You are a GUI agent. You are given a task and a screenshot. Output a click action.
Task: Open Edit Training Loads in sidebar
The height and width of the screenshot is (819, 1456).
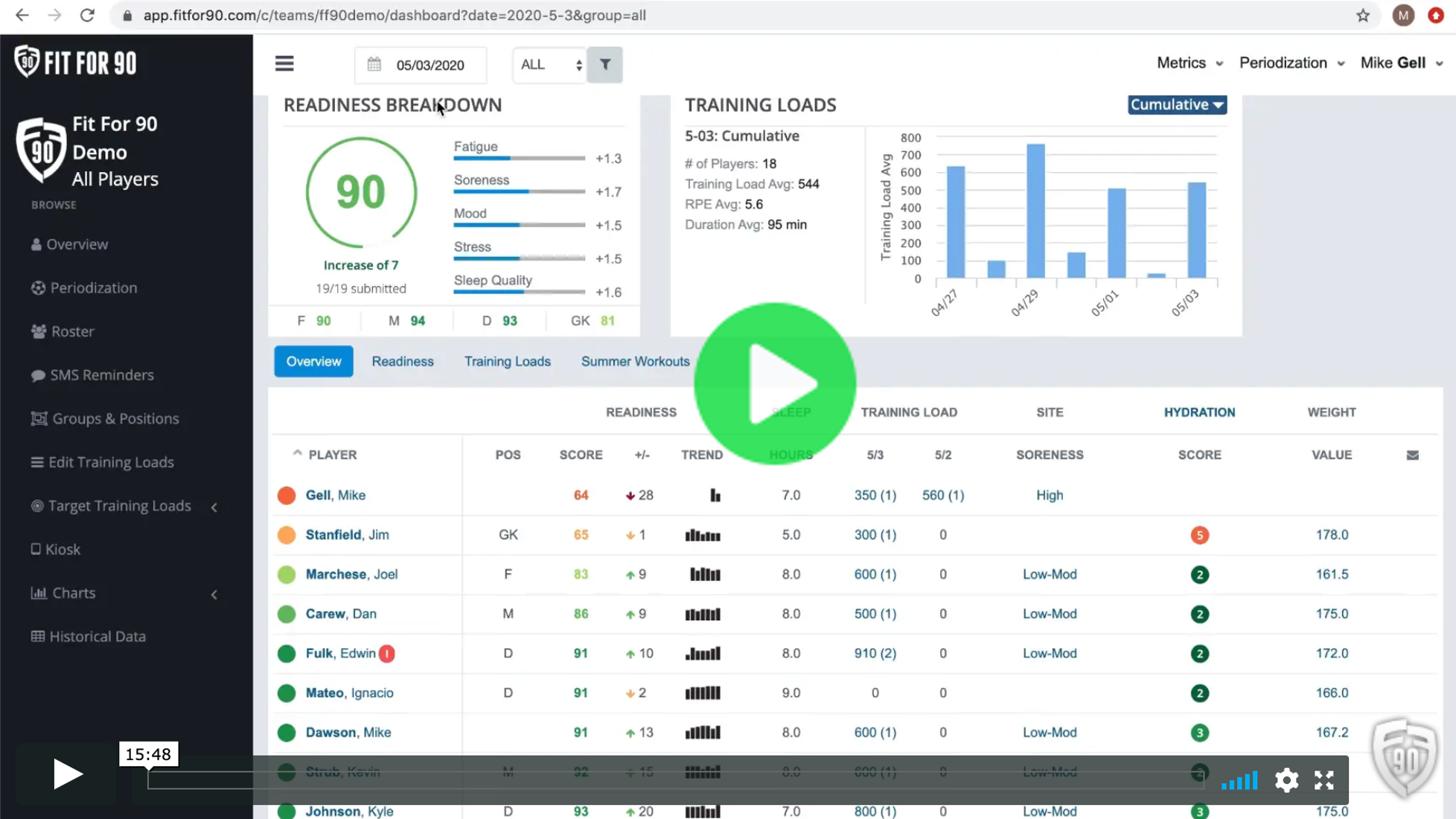coord(102,462)
